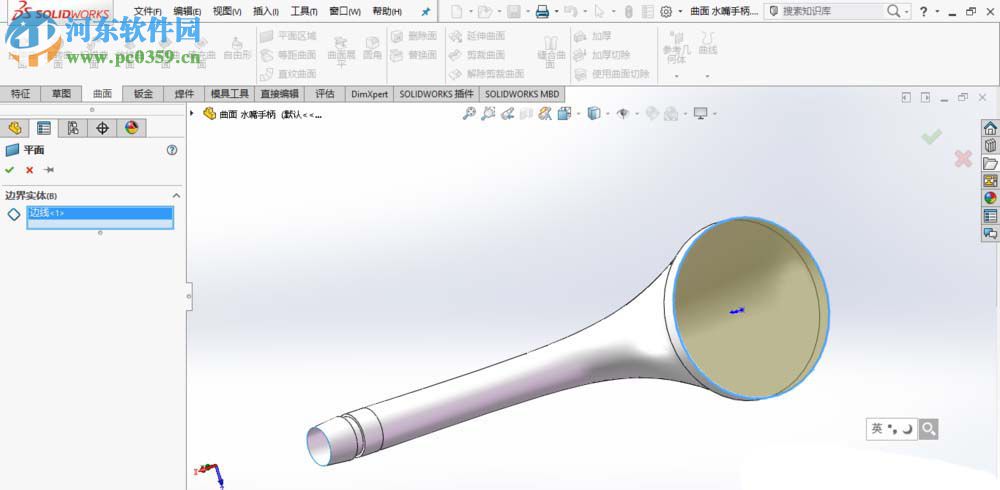Switch to the 钣金 tab
Image resolution: width=1000 pixels, height=490 pixels.
(143, 94)
